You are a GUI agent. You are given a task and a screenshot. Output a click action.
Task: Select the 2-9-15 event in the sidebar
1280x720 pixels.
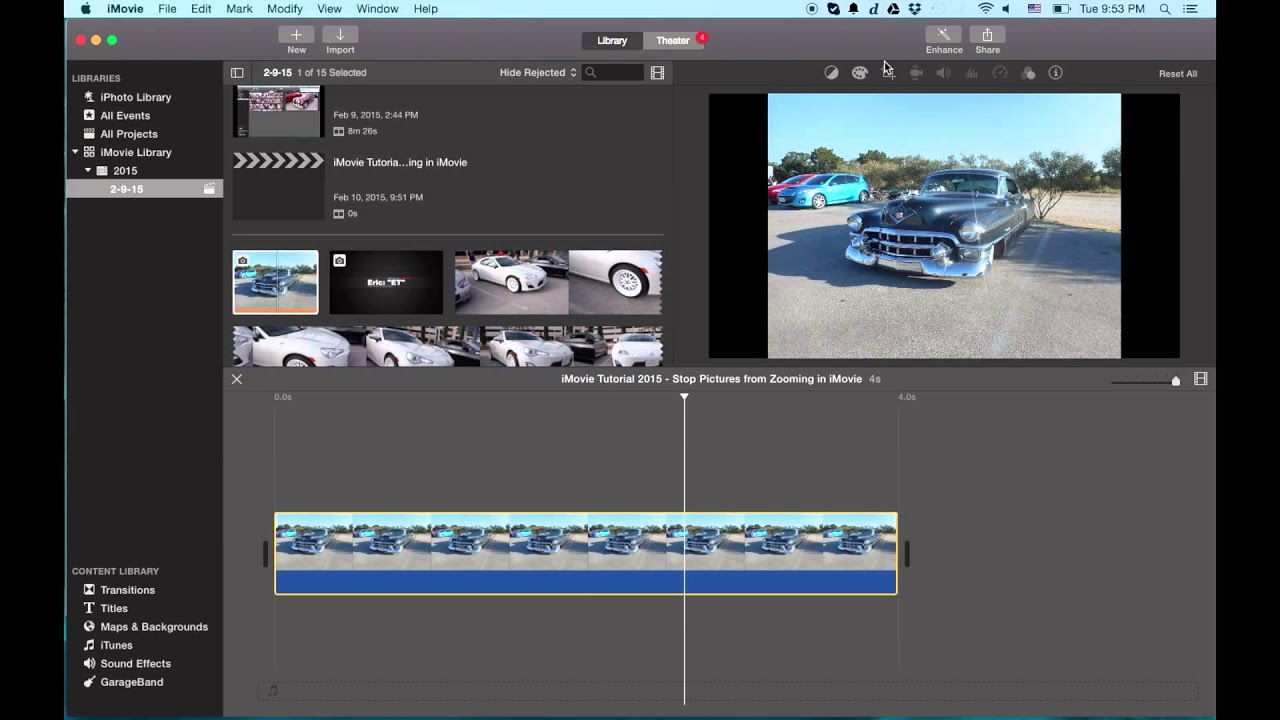coord(145,189)
